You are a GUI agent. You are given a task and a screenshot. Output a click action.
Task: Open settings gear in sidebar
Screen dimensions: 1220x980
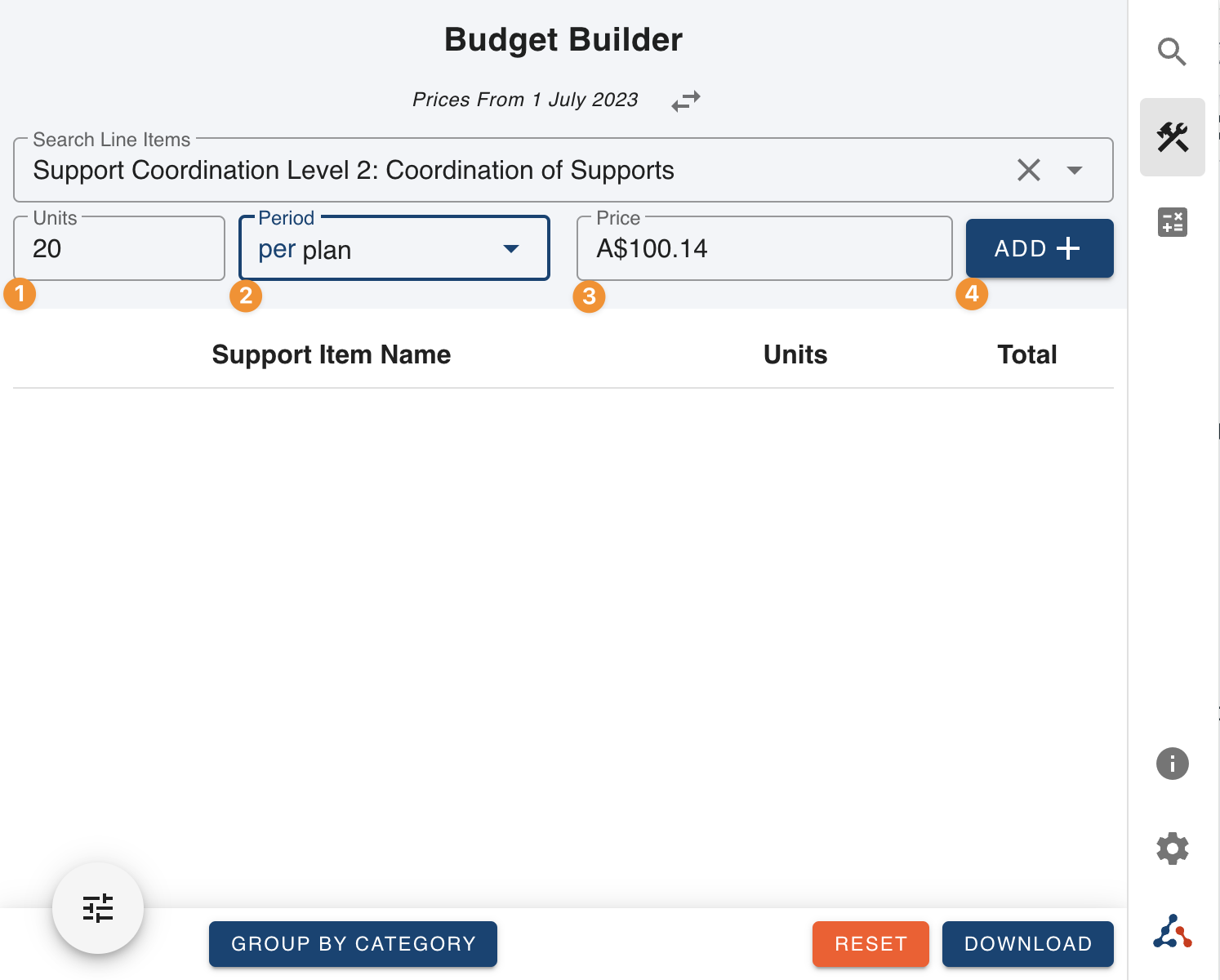[1172, 849]
